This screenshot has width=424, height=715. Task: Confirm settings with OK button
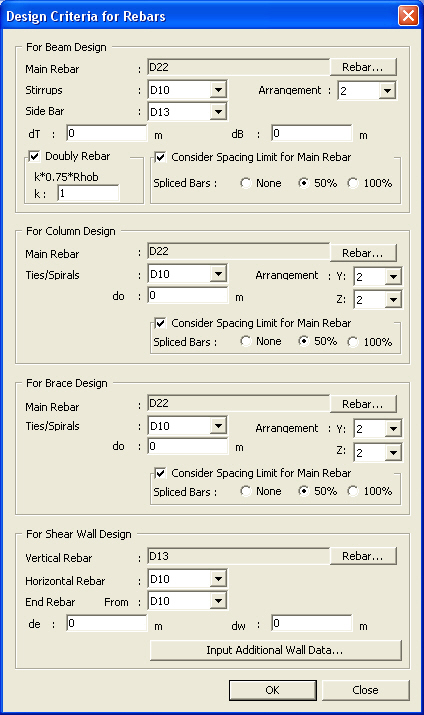(273, 690)
